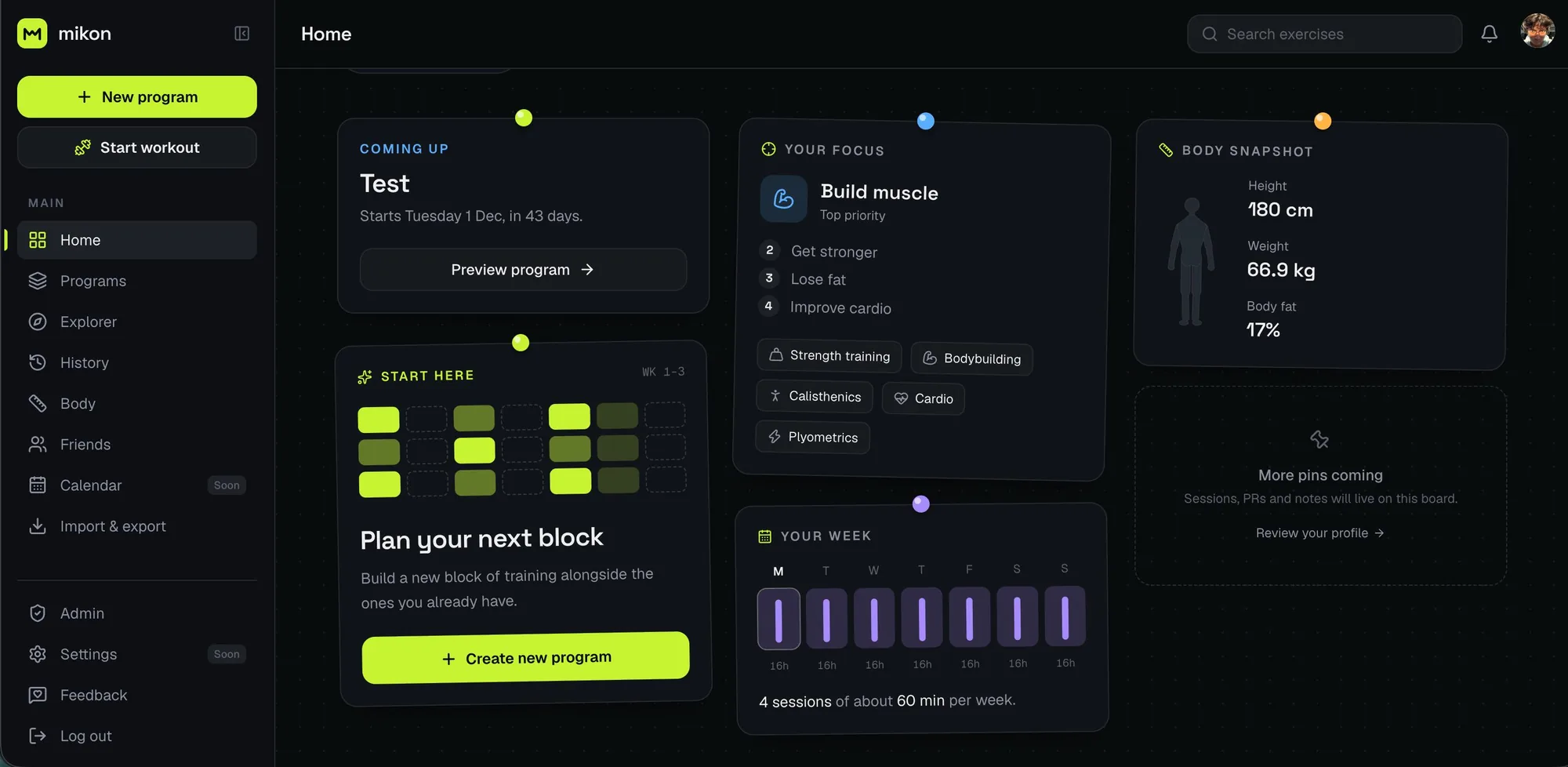
Task: Go to Home in sidebar
Action: pos(137,240)
